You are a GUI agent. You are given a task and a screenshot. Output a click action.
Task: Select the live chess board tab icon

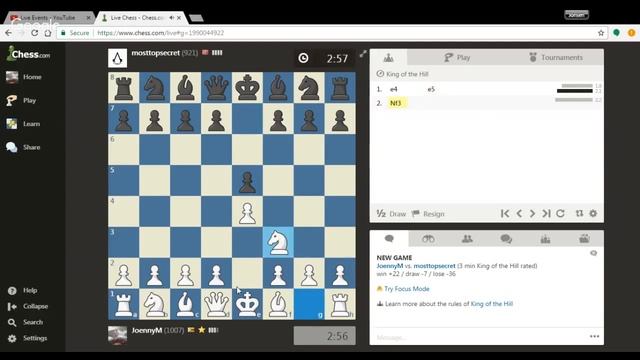(x=388, y=58)
